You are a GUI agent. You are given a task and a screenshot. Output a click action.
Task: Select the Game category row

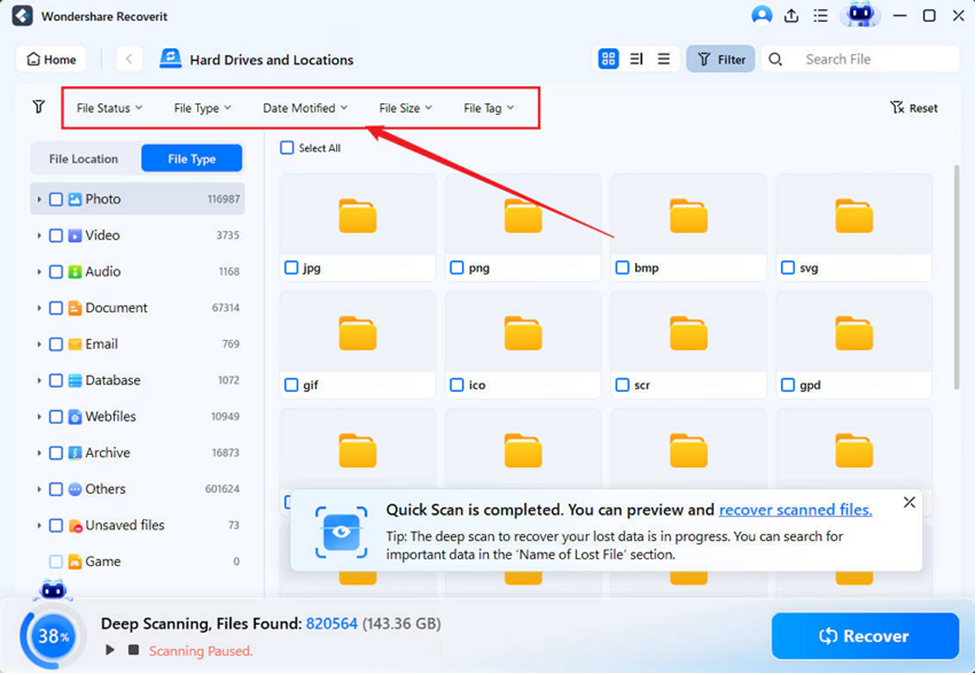click(x=138, y=563)
